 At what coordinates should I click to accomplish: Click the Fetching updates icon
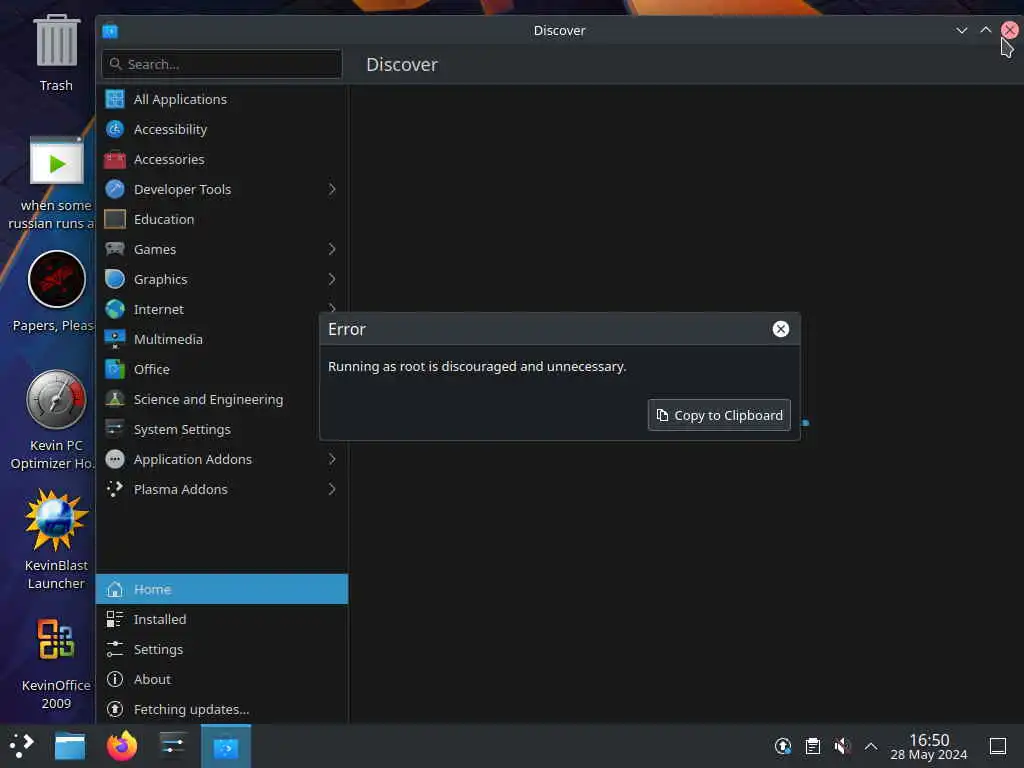pyautogui.click(x=115, y=709)
